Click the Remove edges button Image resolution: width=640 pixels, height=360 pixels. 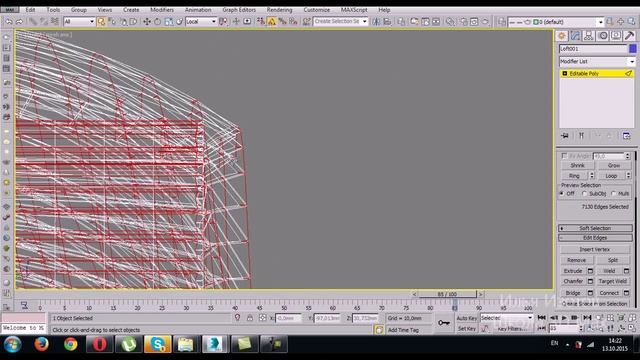tap(576, 260)
